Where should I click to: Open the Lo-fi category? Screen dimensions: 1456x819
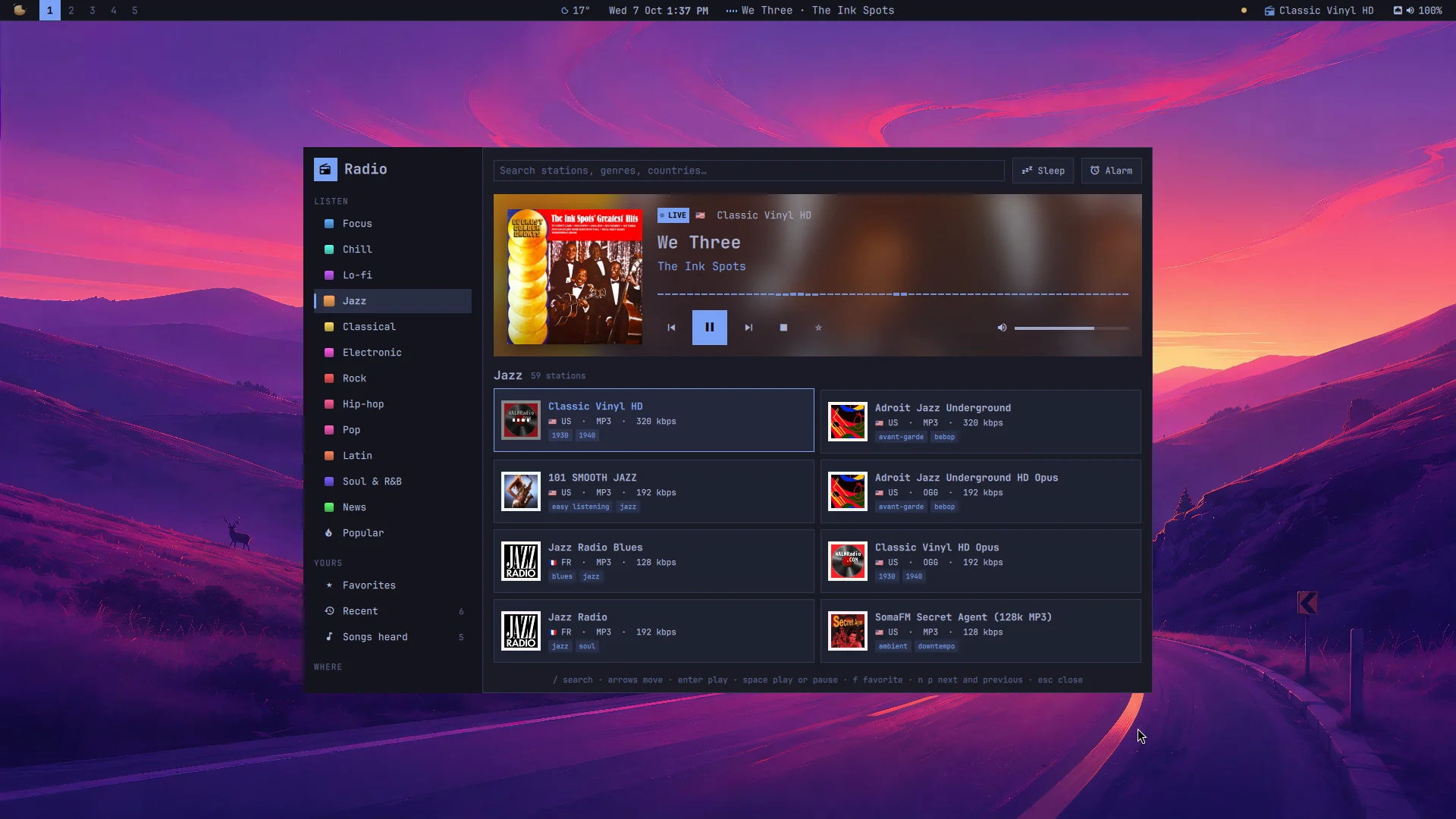click(392, 275)
